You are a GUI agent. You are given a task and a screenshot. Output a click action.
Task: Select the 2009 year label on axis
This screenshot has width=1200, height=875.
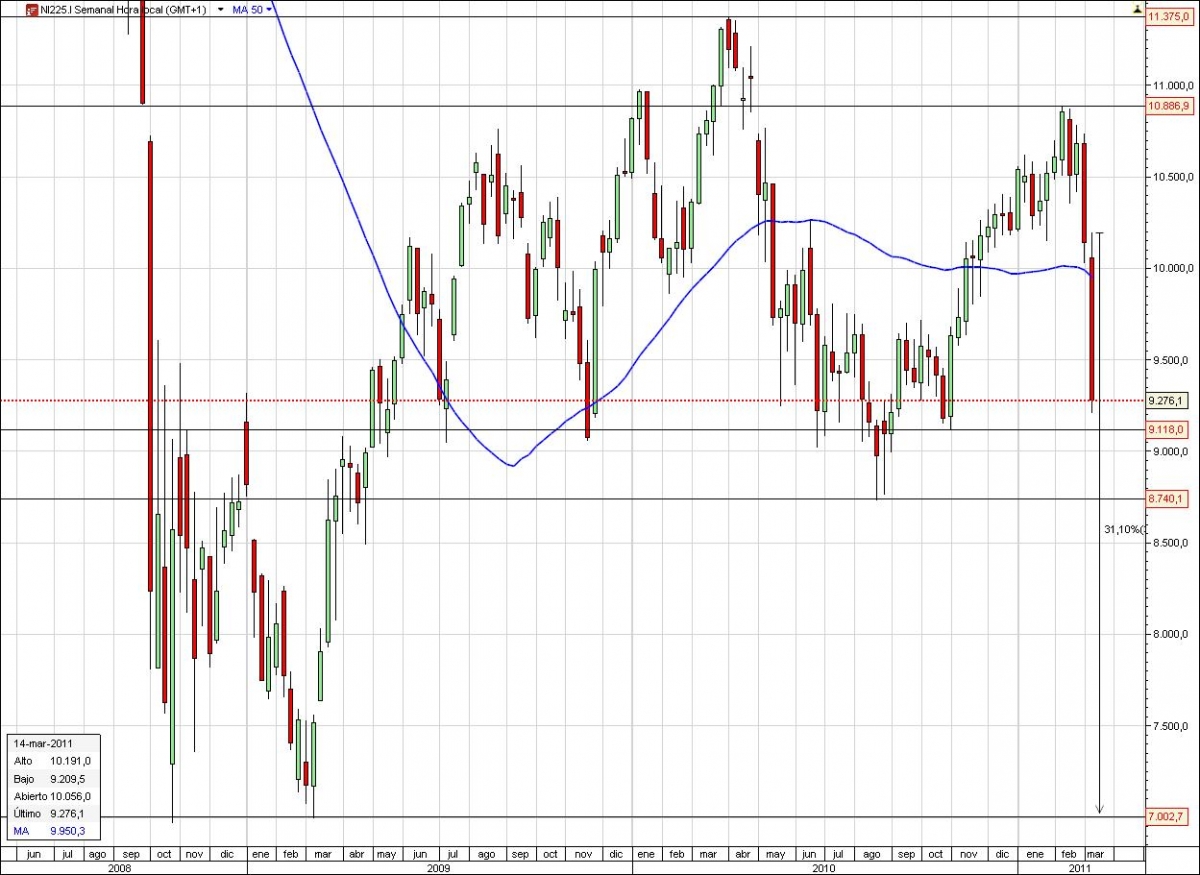437,869
